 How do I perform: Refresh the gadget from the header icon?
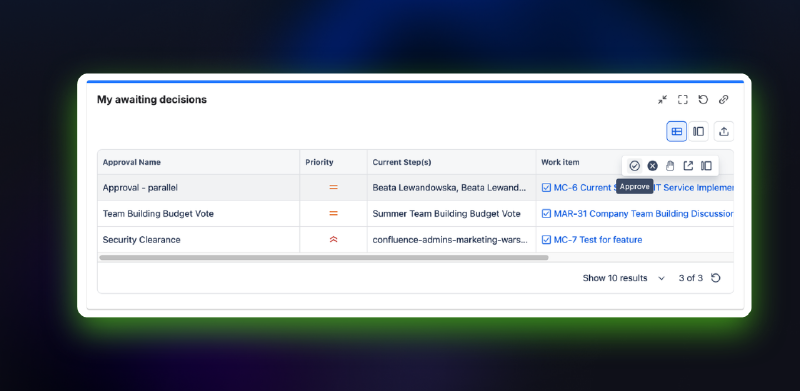click(x=703, y=100)
